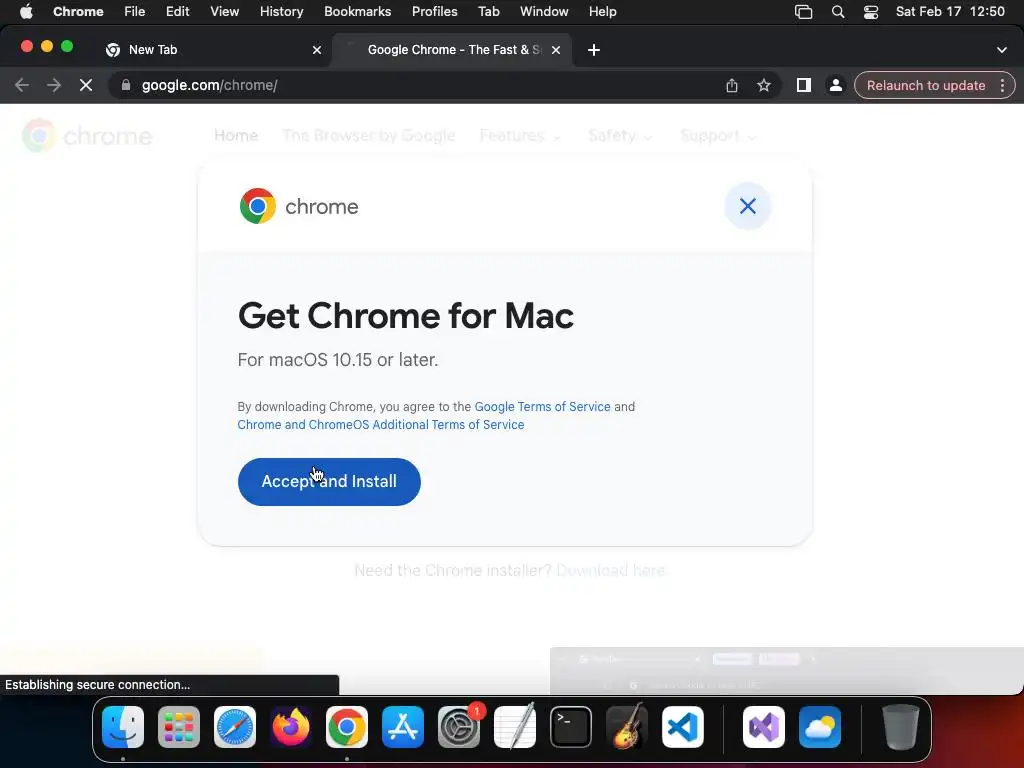The height and width of the screenshot is (768, 1024).
Task: Close the New Tab tab
Action: (317, 50)
